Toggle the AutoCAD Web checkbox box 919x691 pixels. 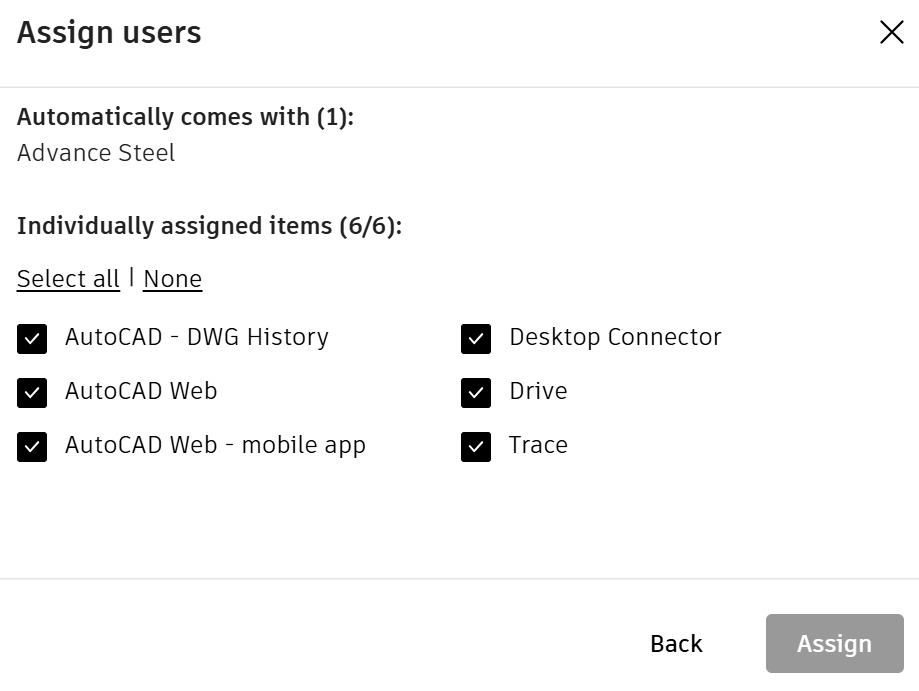click(x=32, y=393)
